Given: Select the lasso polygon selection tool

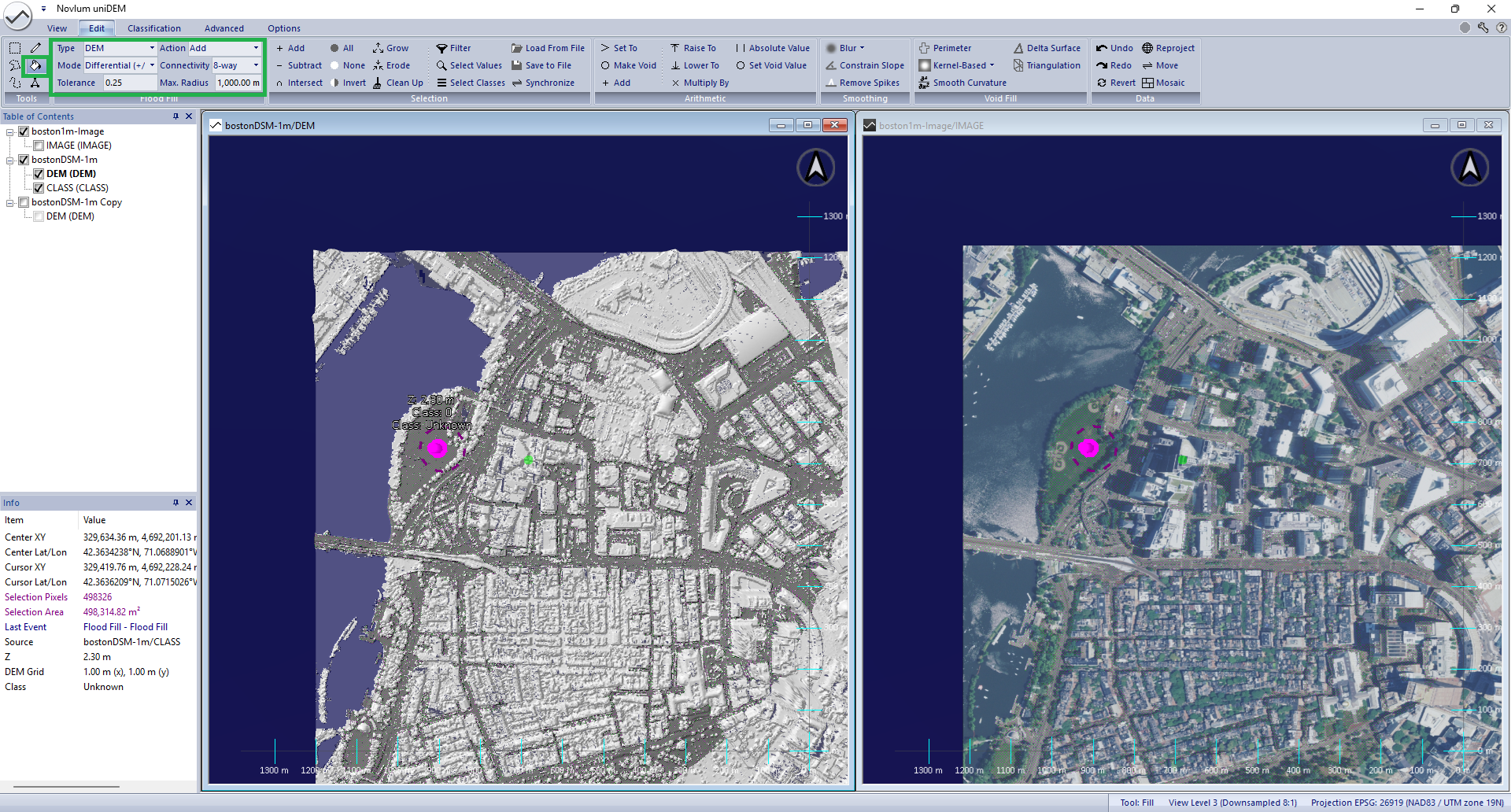Looking at the screenshot, I should point(15,65).
